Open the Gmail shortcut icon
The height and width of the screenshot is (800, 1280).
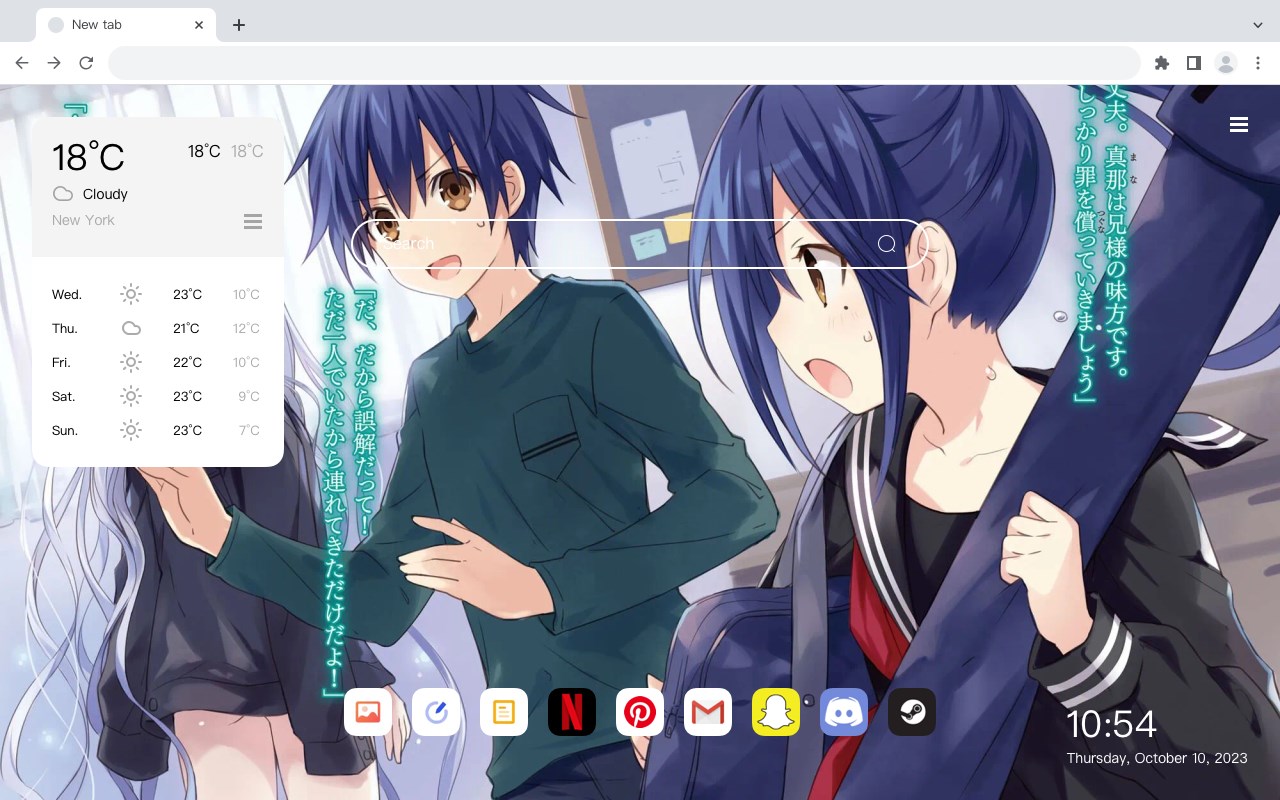708,712
